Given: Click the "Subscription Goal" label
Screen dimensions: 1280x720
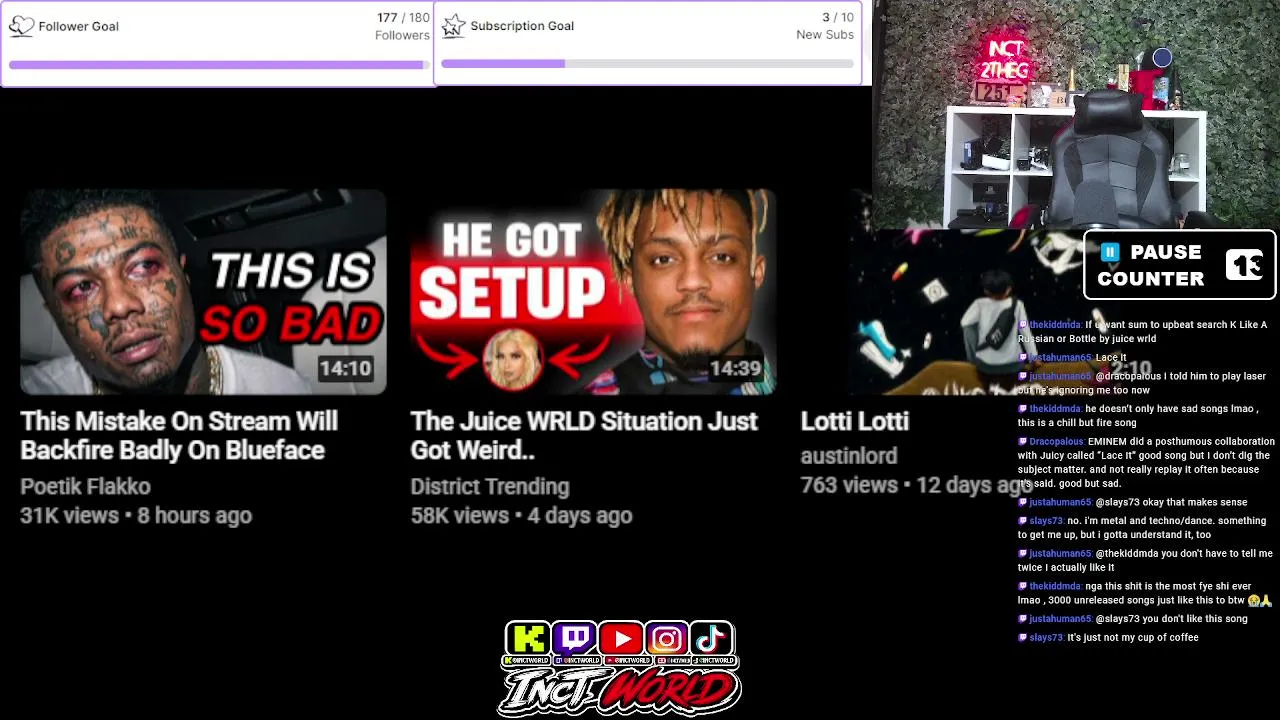Looking at the screenshot, I should [522, 26].
